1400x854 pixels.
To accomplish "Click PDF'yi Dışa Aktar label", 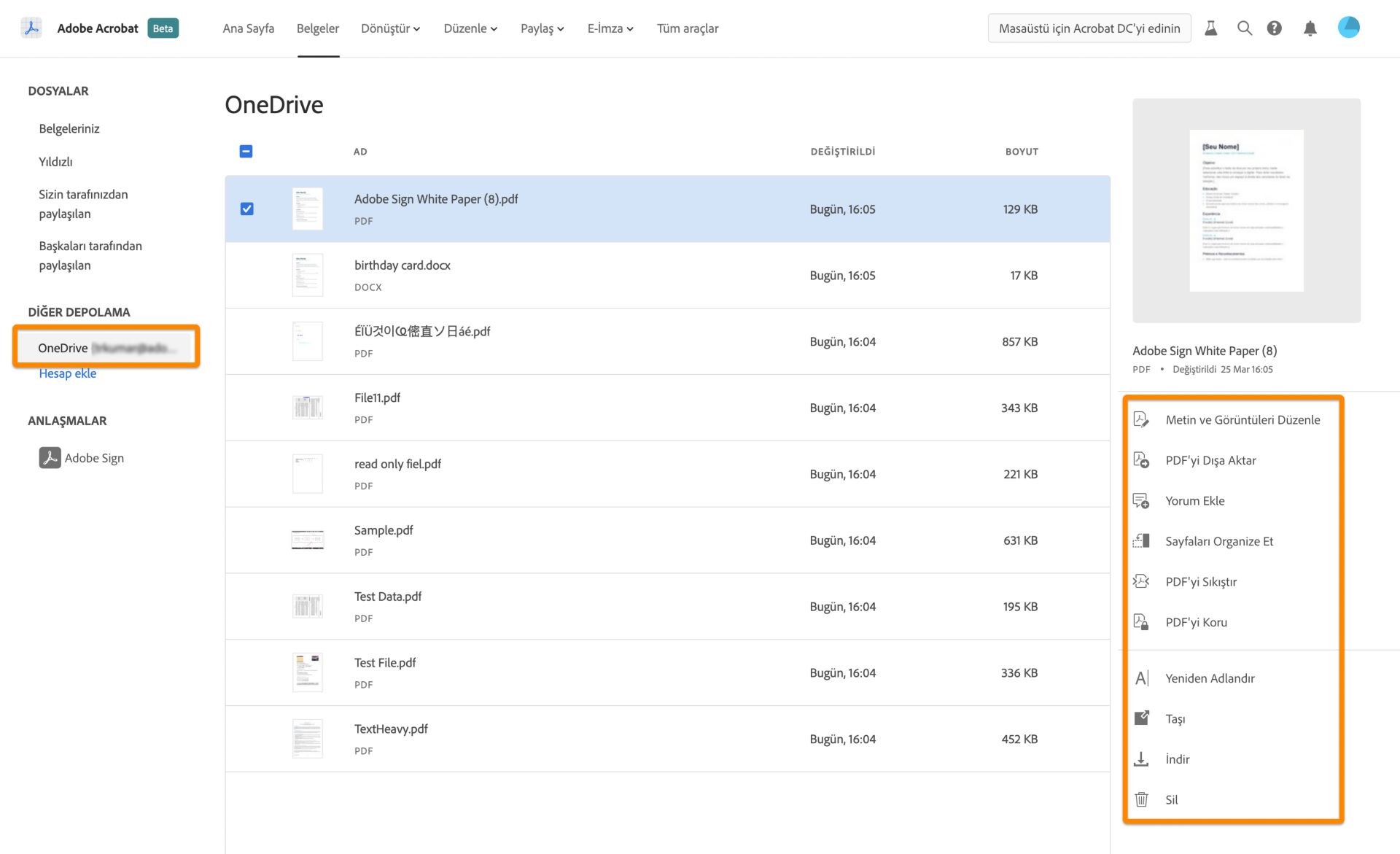I will click(x=1210, y=460).
